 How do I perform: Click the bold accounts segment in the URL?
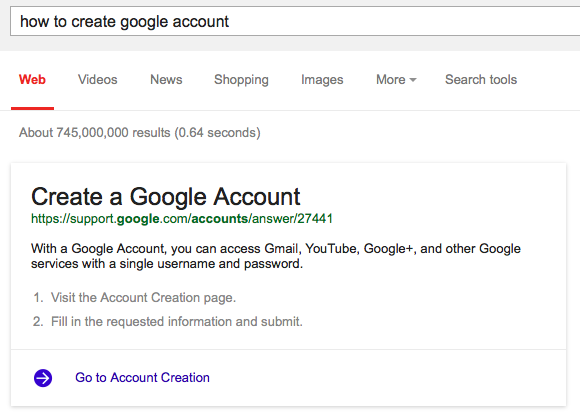point(220,219)
